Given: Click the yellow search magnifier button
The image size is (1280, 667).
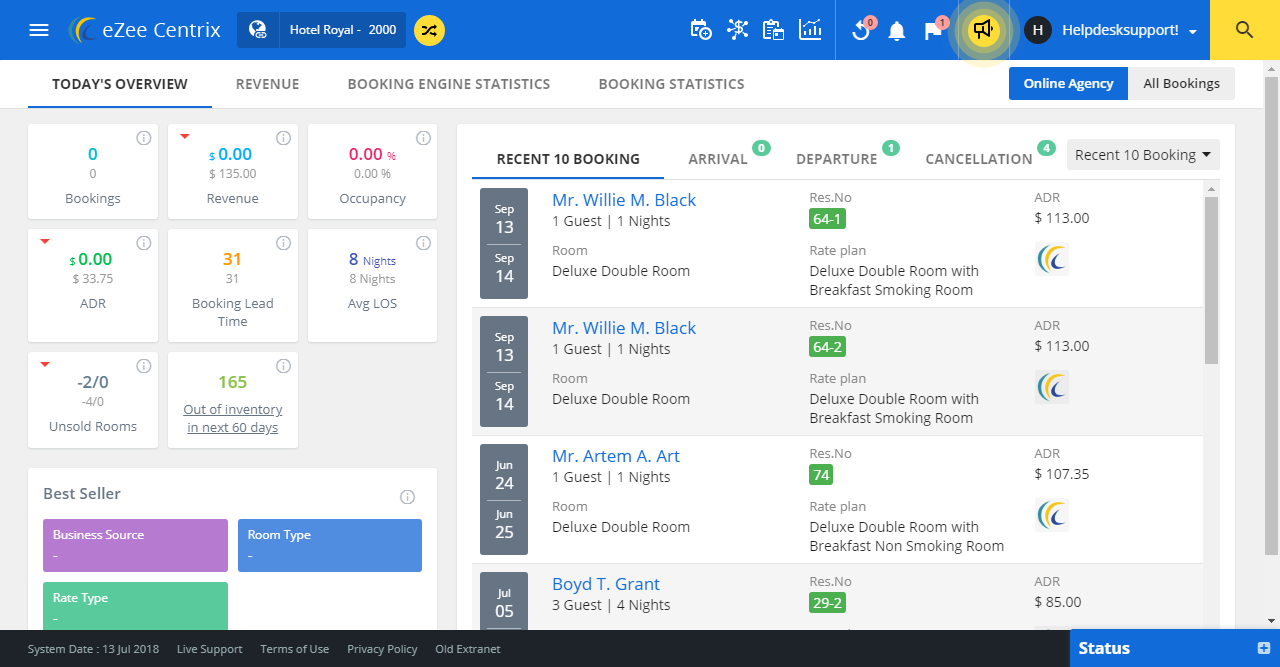Looking at the screenshot, I should pyautogui.click(x=1244, y=30).
